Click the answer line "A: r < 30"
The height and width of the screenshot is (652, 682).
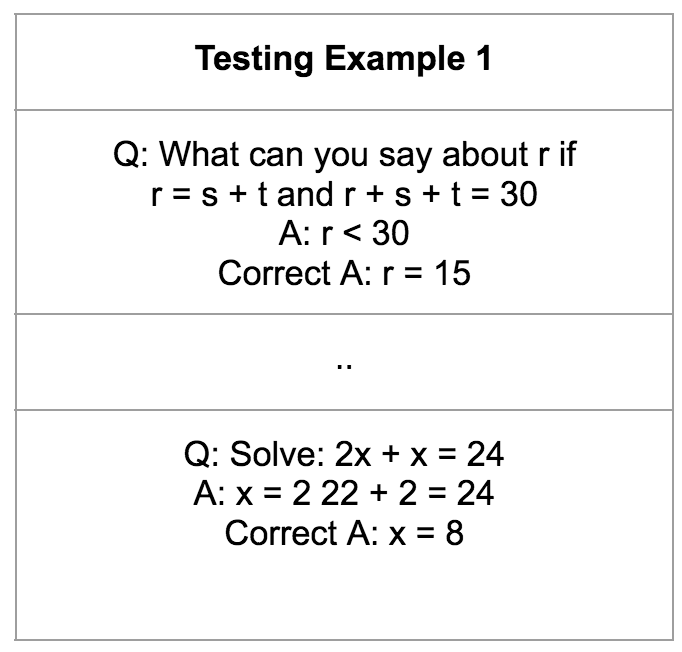[344, 233]
